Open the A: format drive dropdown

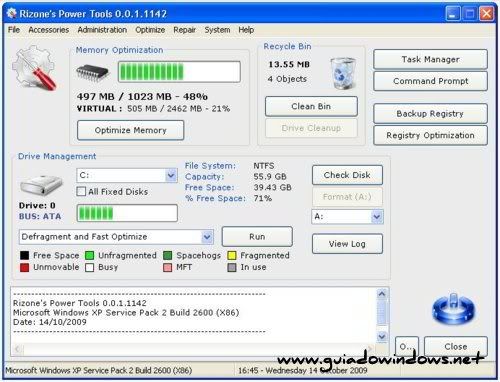(x=377, y=217)
